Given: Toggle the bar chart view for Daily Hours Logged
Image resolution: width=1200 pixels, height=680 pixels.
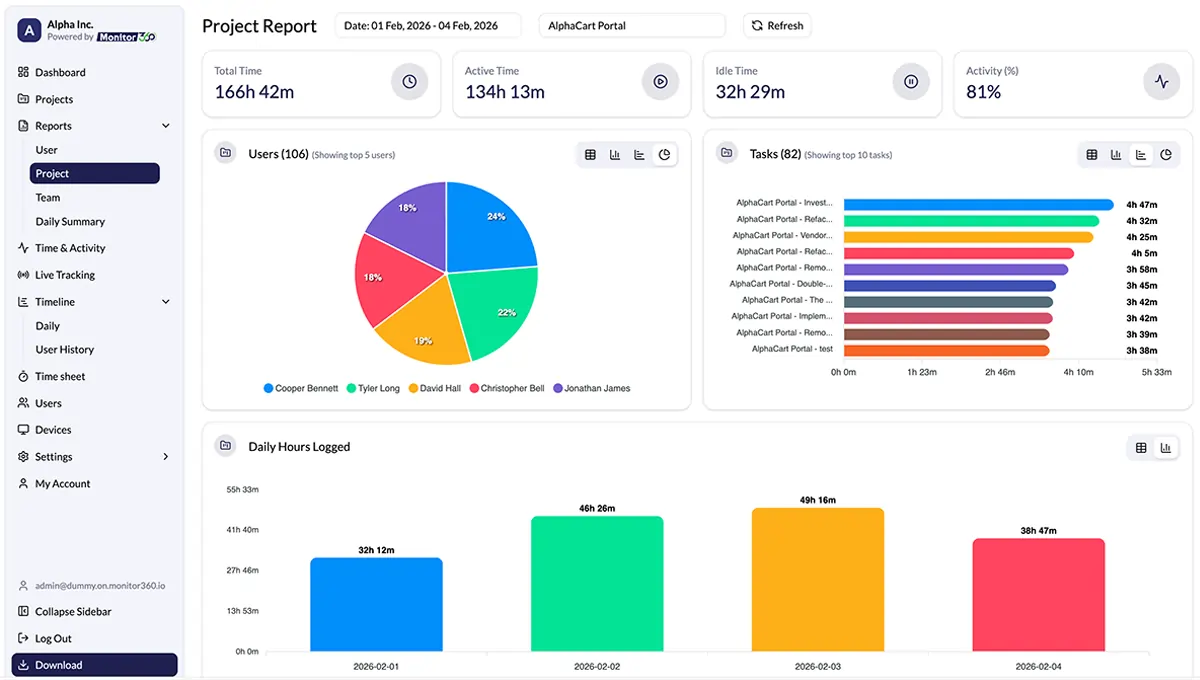Looking at the screenshot, I should pos(1166,447).
